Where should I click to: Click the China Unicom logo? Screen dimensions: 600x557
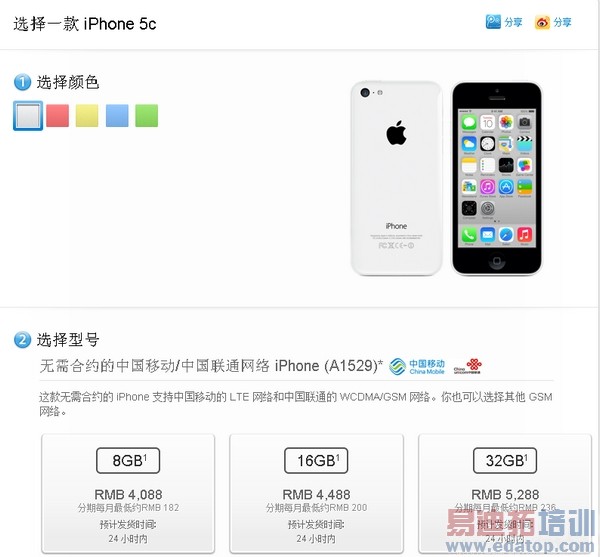tap(468, 366)
